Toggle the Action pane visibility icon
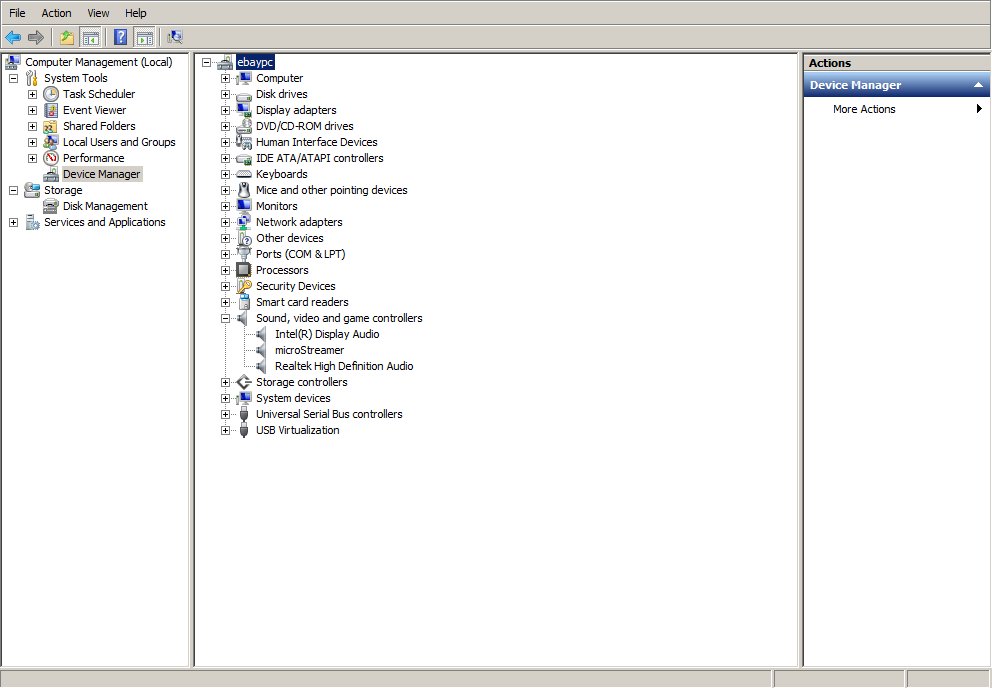 146,37
